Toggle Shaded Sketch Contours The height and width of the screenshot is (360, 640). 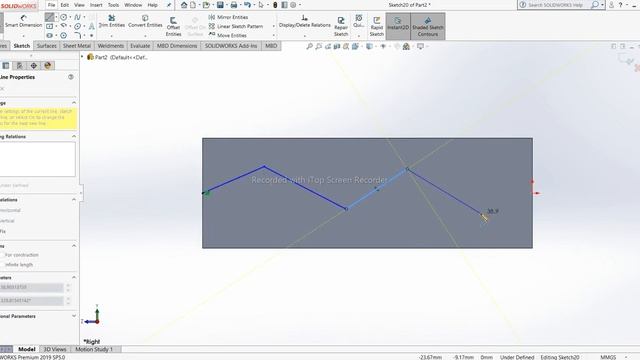tap(428, 27)
